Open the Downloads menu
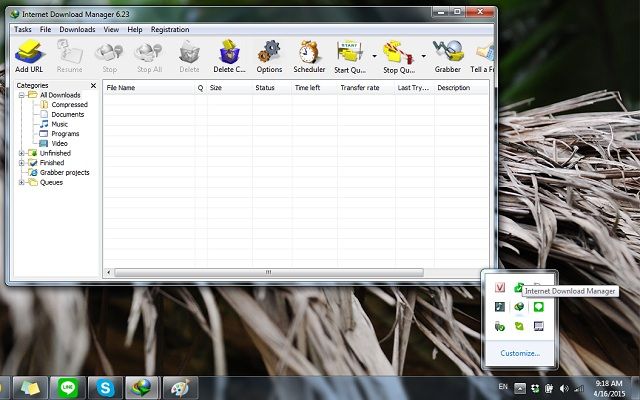This screenshot has height=400, width=640. [x=77, y=30]
